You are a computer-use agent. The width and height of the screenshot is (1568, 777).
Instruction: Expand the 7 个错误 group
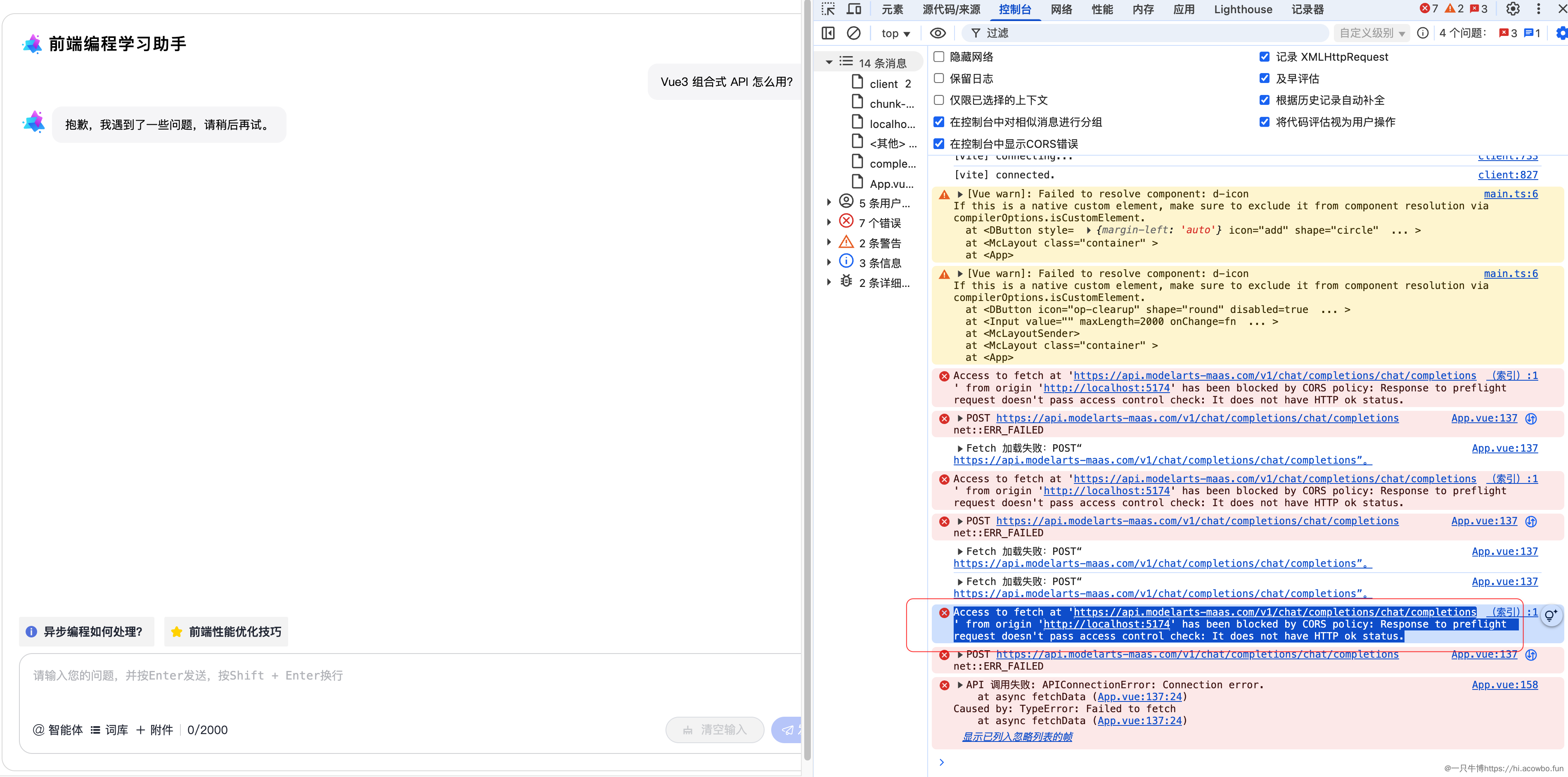829,222
